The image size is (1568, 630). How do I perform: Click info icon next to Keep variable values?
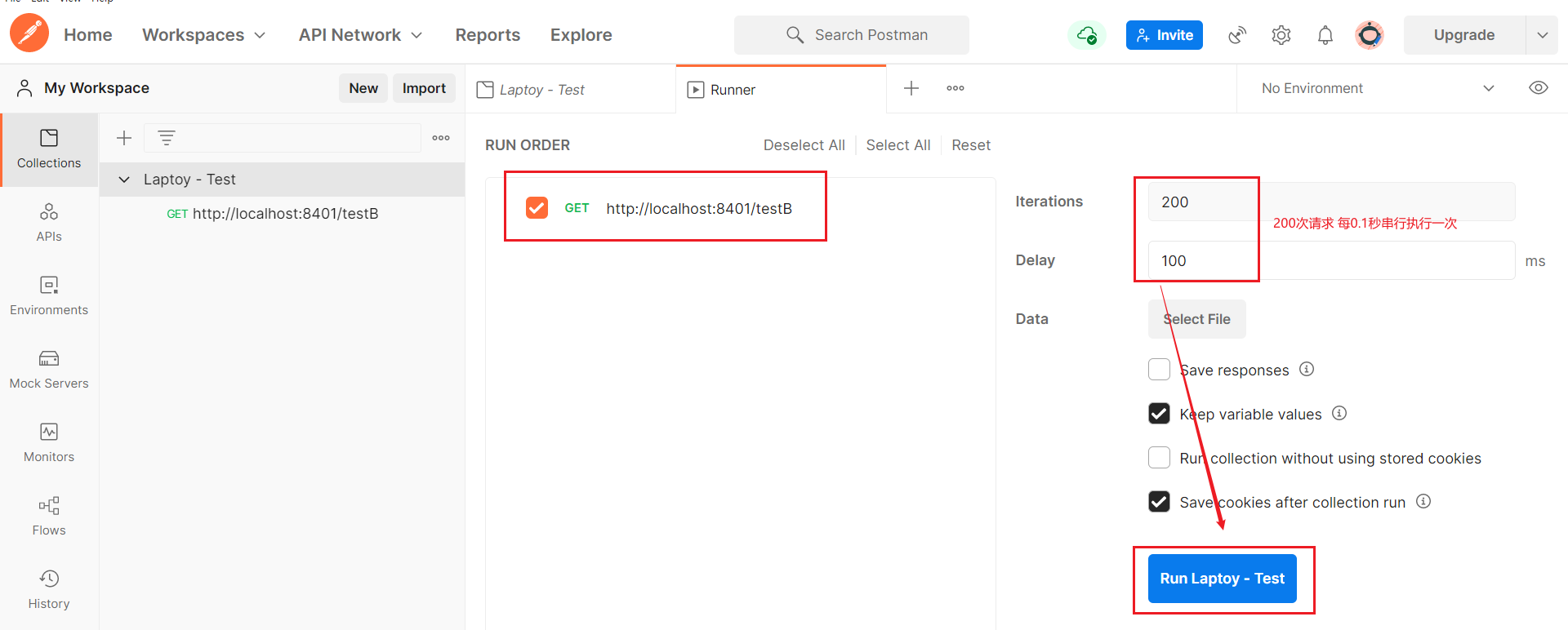1339,413
